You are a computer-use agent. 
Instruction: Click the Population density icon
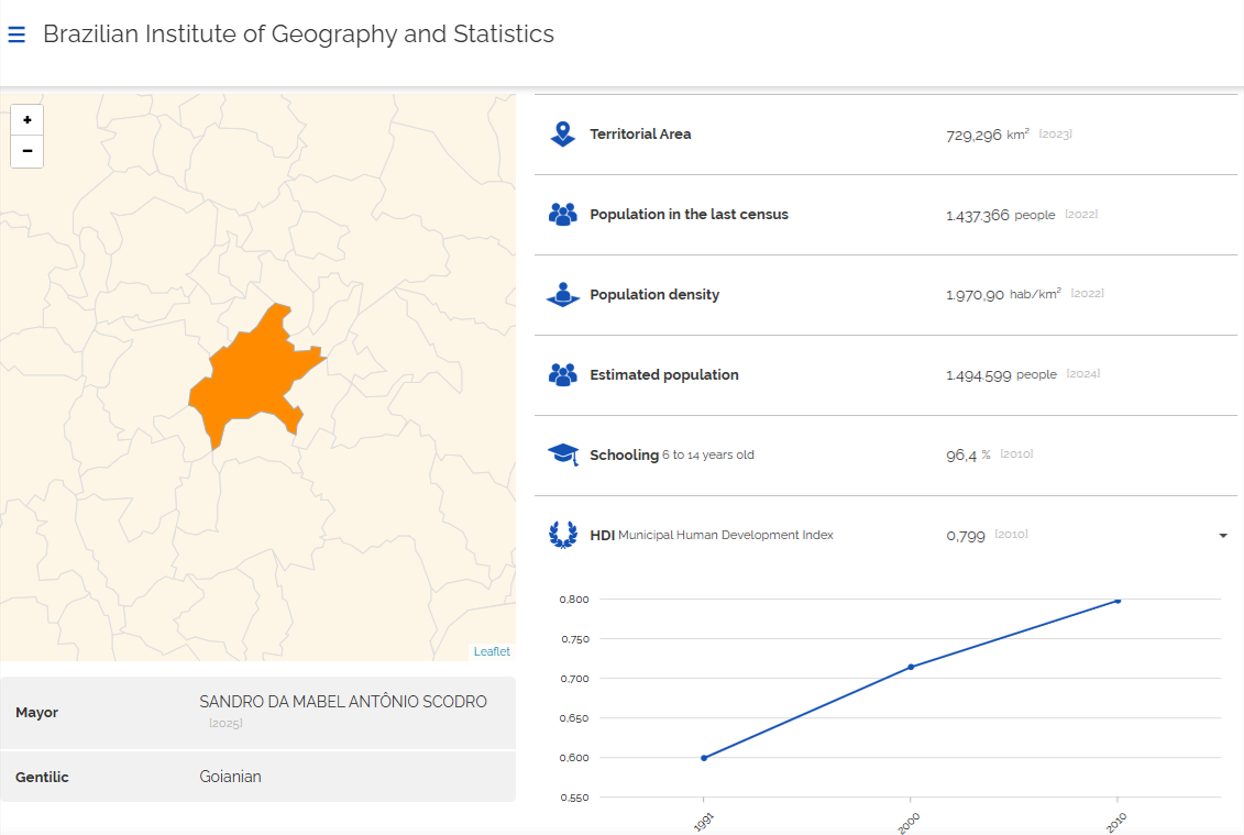click(x=563, y=294)
